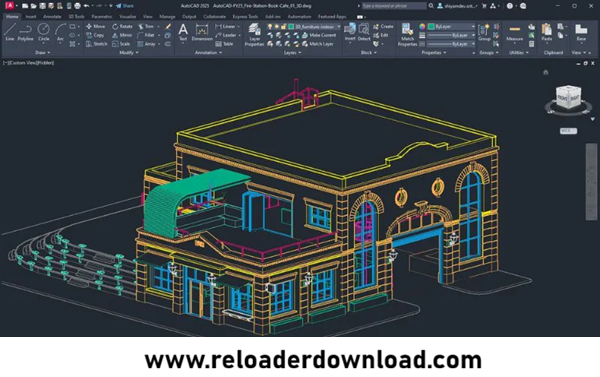
Task: Toggle the layer on/off lightbulb icon
Action: (x=270, y=26)
